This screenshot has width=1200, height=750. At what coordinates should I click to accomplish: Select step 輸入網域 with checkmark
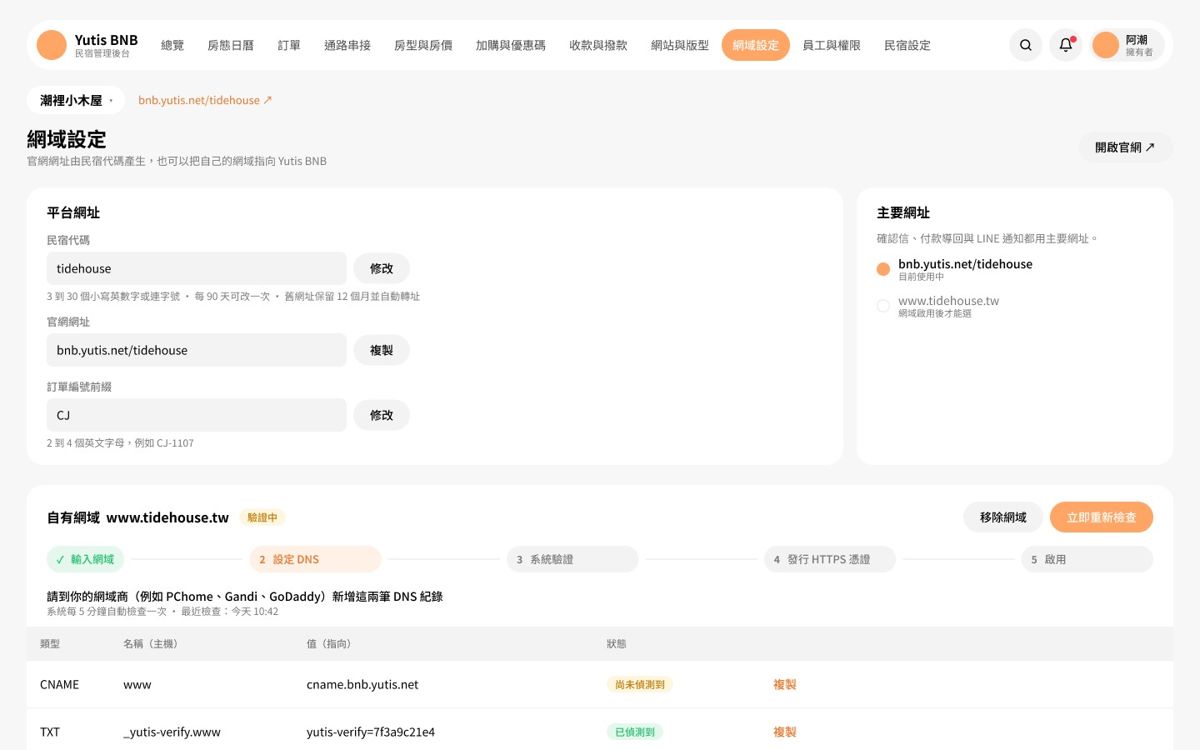point(85,559)
